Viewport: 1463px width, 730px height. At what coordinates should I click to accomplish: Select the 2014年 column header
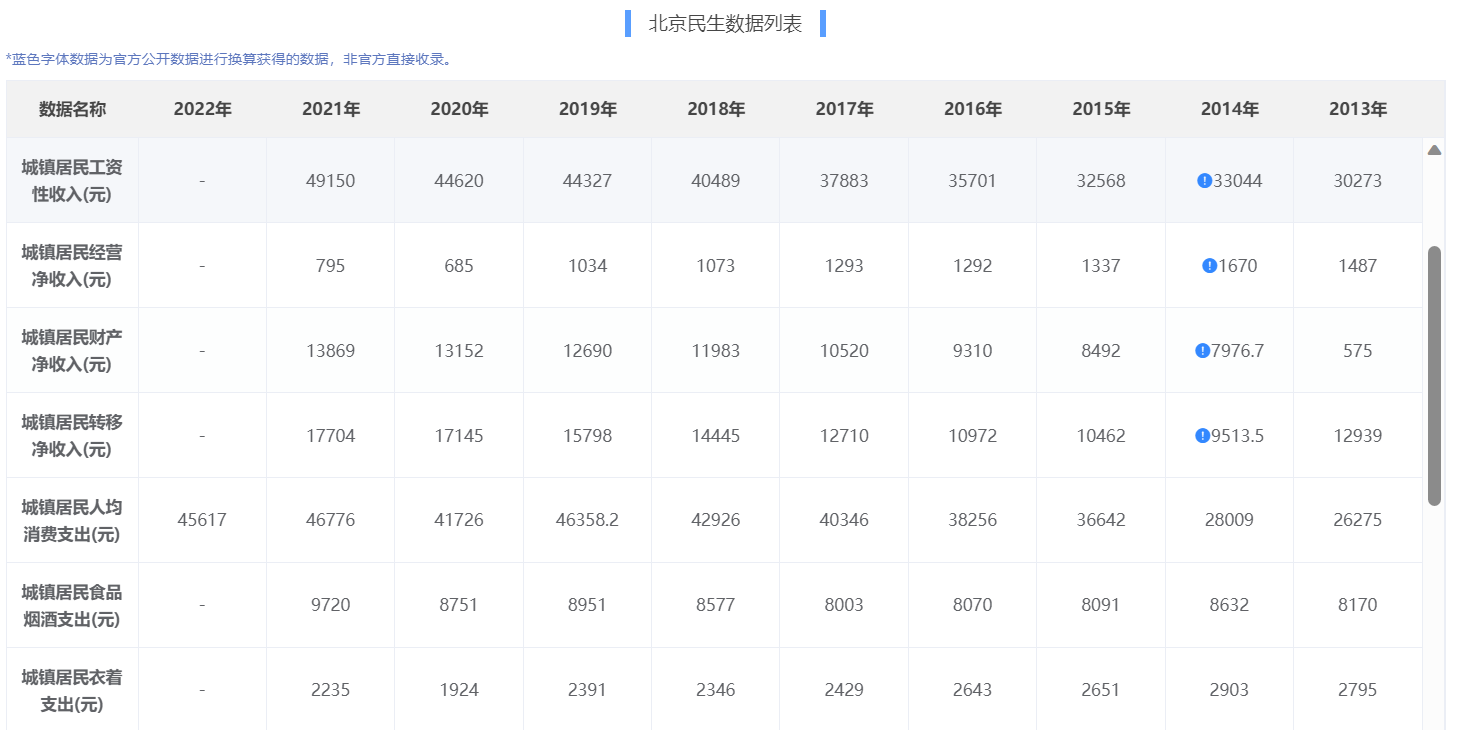pos(1230,110)
